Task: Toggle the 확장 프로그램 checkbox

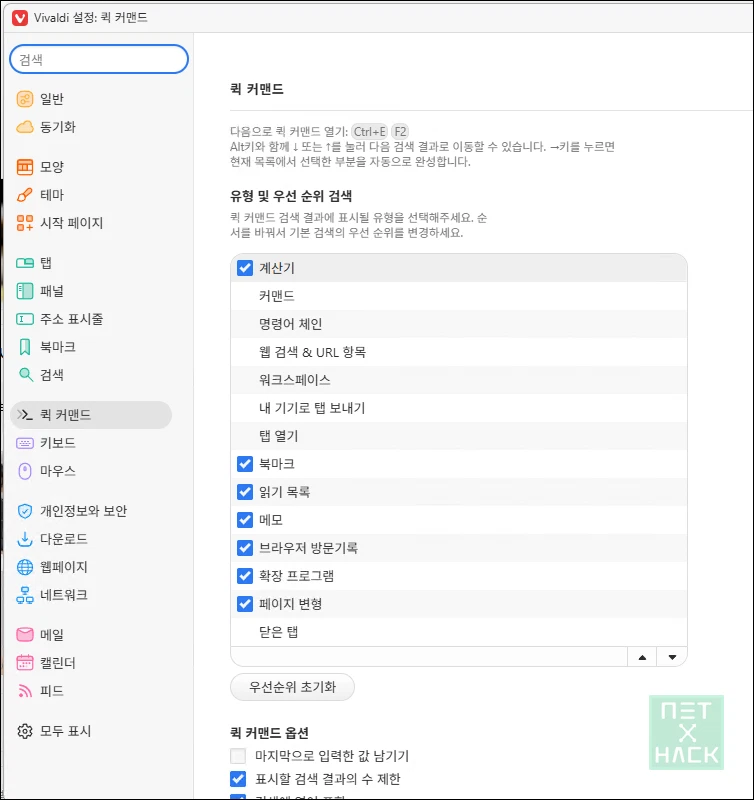Action: [x=245, y=576]
